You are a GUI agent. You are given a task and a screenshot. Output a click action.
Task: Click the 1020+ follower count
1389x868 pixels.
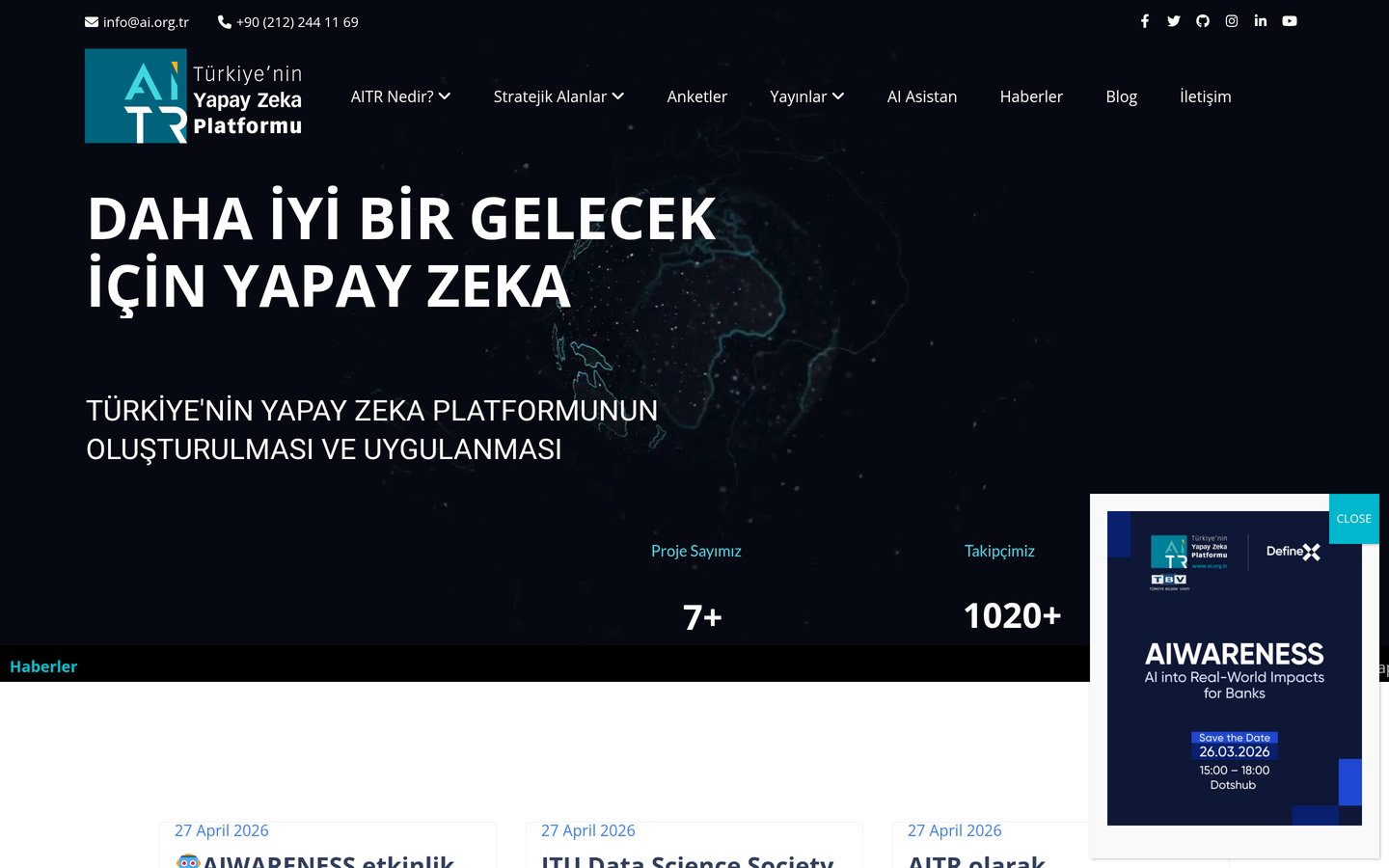click(x=1012, y=615)
